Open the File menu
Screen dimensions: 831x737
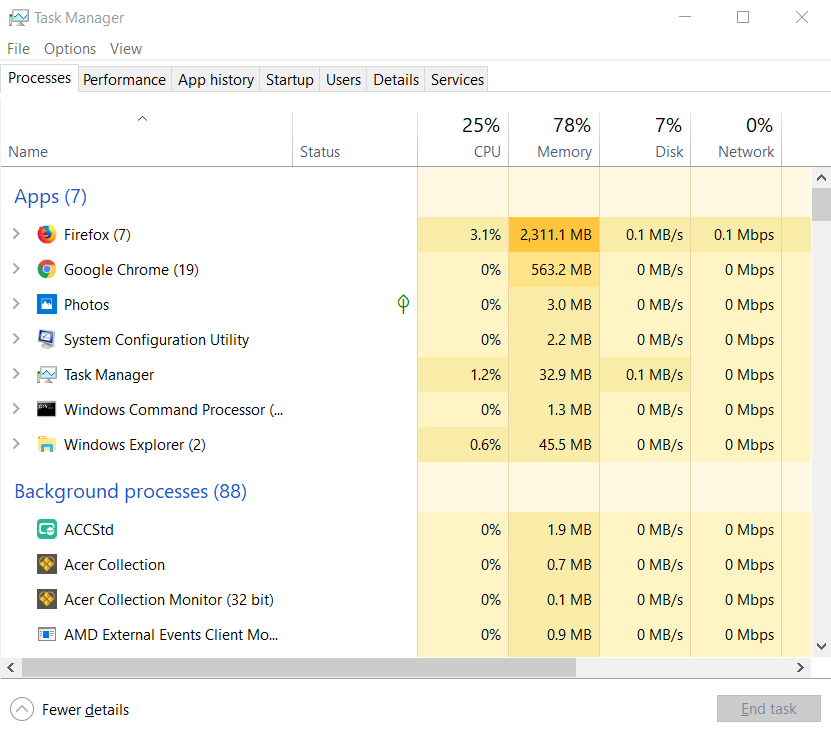(x=19, y=49)
